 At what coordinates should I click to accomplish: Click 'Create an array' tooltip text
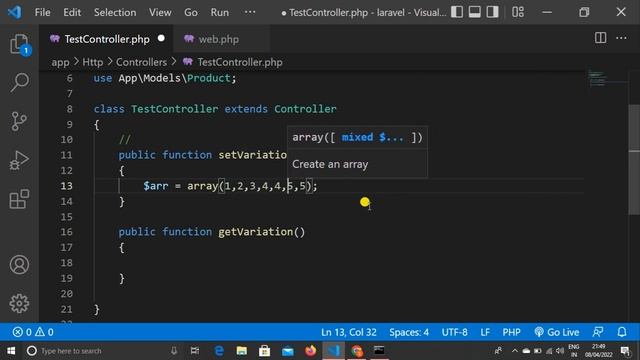[x=330, y=164]
